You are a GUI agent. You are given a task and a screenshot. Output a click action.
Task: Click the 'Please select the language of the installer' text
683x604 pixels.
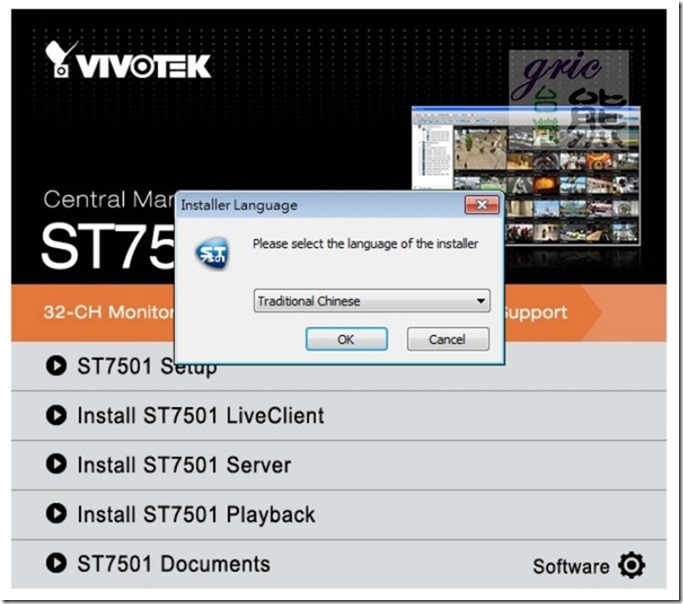pyautogui.click(x=365, y=243)
